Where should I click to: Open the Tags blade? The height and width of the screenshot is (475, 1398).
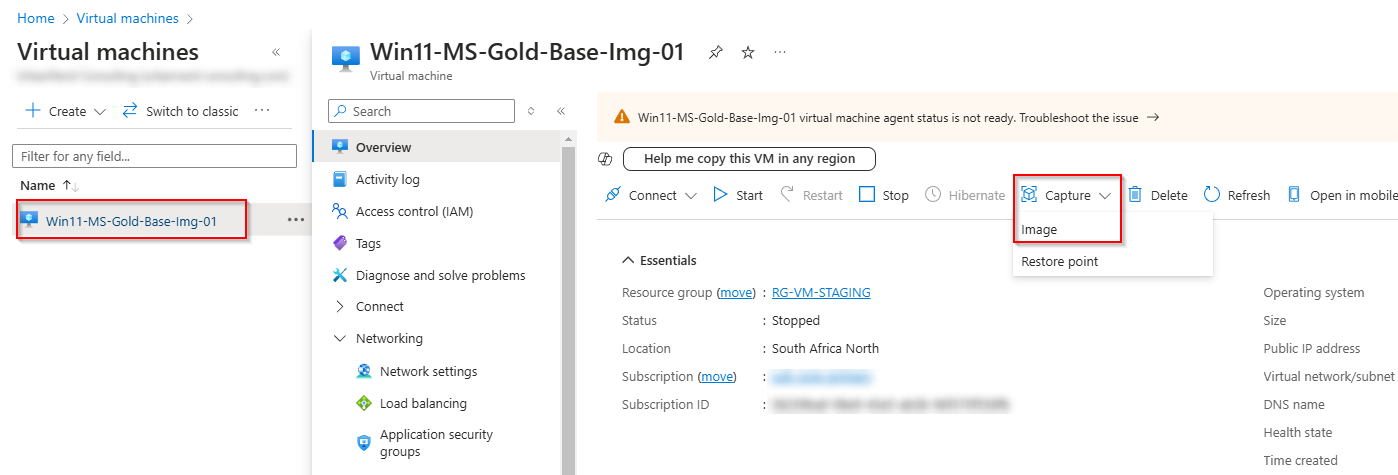(x=368, y=243)
